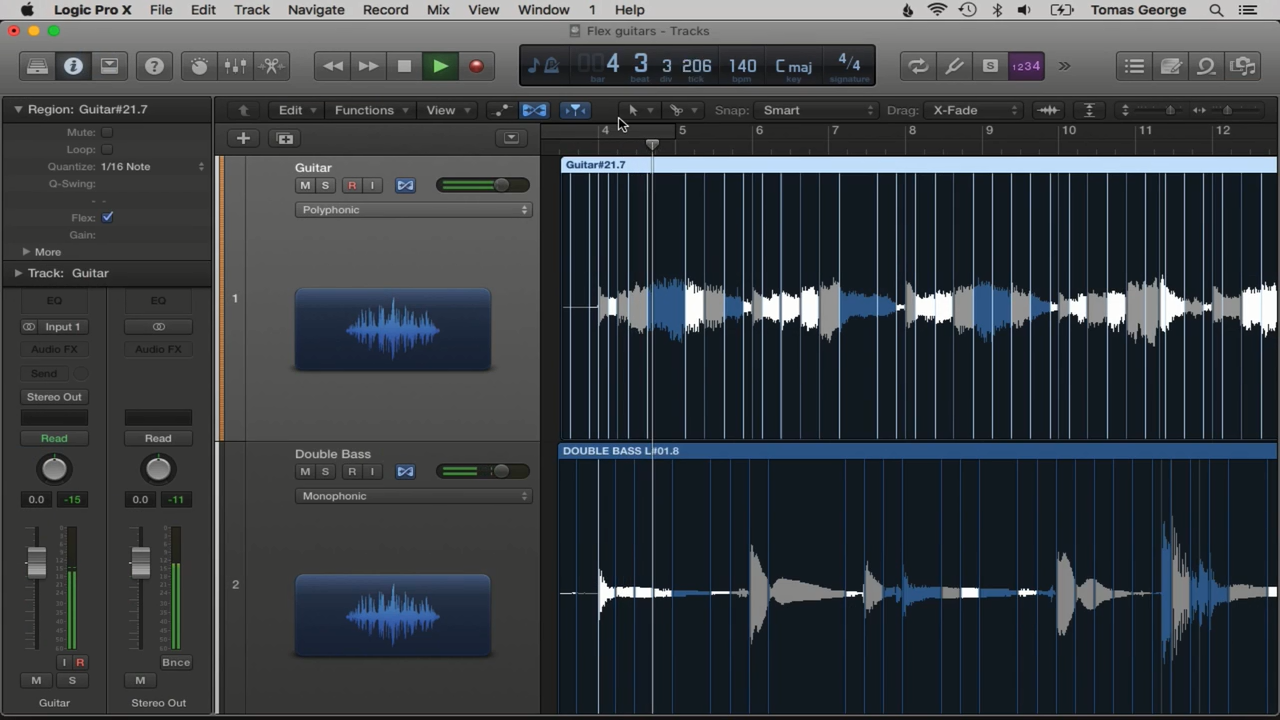This screenshot has width=1280, height=720.
Task: Open Quantize 1/16 Note dropdown
Action: (x=152, y=166)
